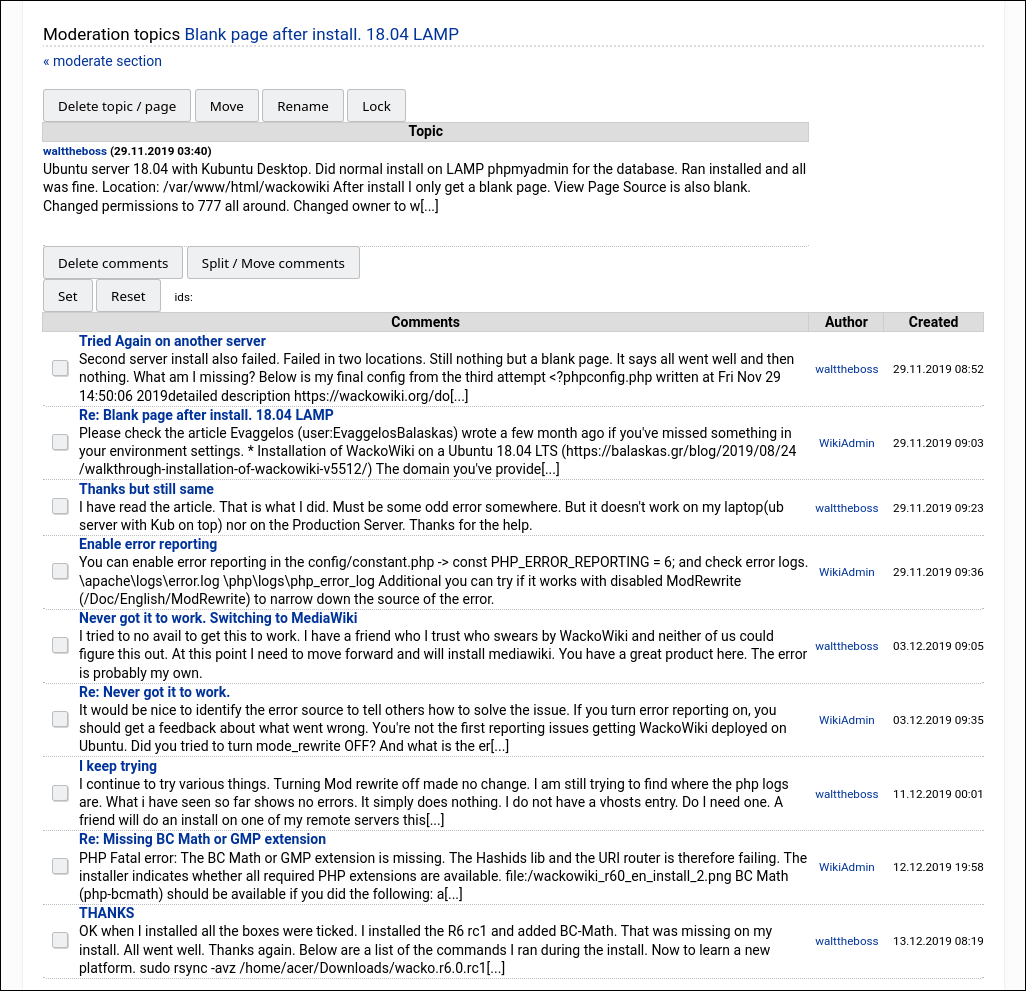
Task: Tick the 'Enable error reporting' comment checkbox
Action: tap(60, 571)
